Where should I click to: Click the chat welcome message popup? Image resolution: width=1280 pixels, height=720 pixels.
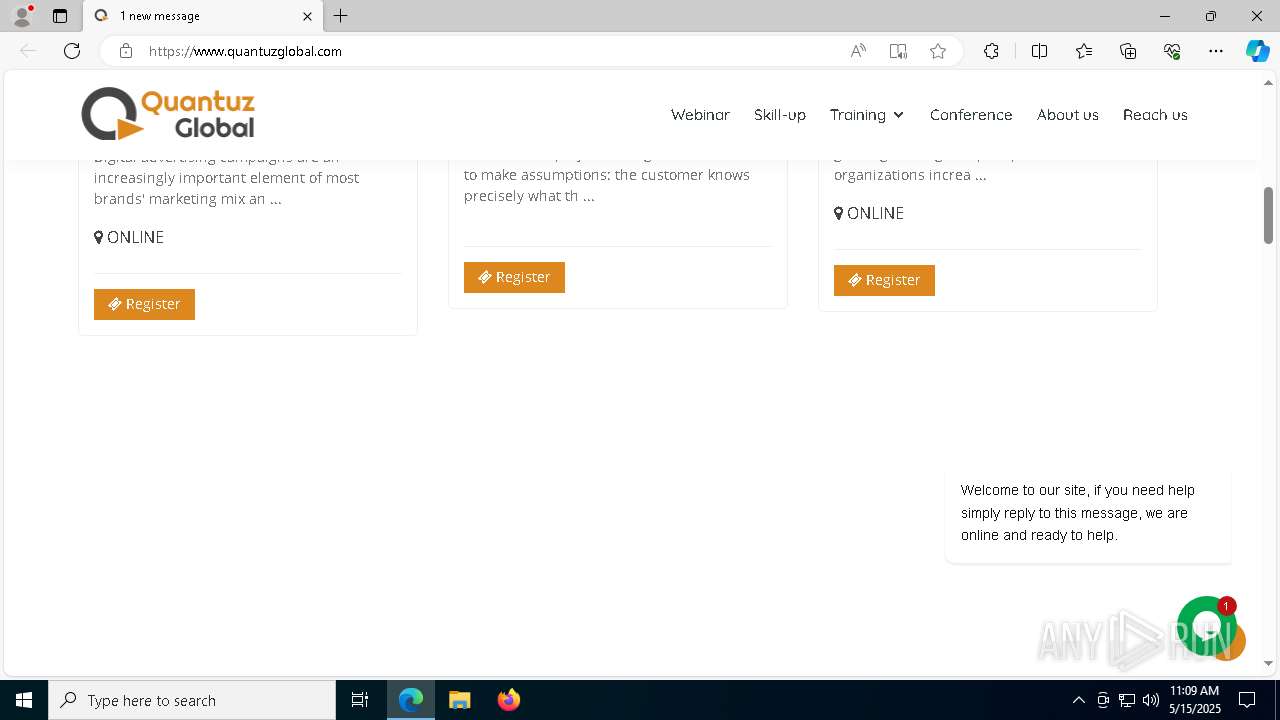[x=1088, y=513]
